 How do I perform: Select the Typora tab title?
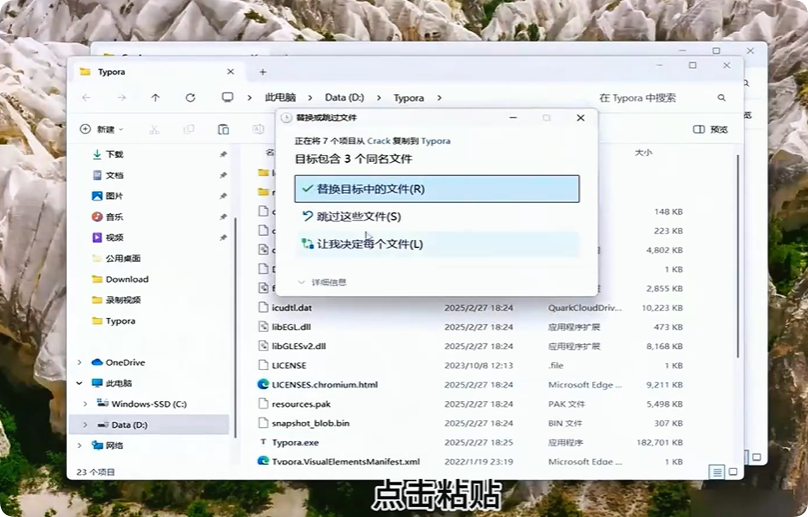pyautogui.click(x=111, y=72)
